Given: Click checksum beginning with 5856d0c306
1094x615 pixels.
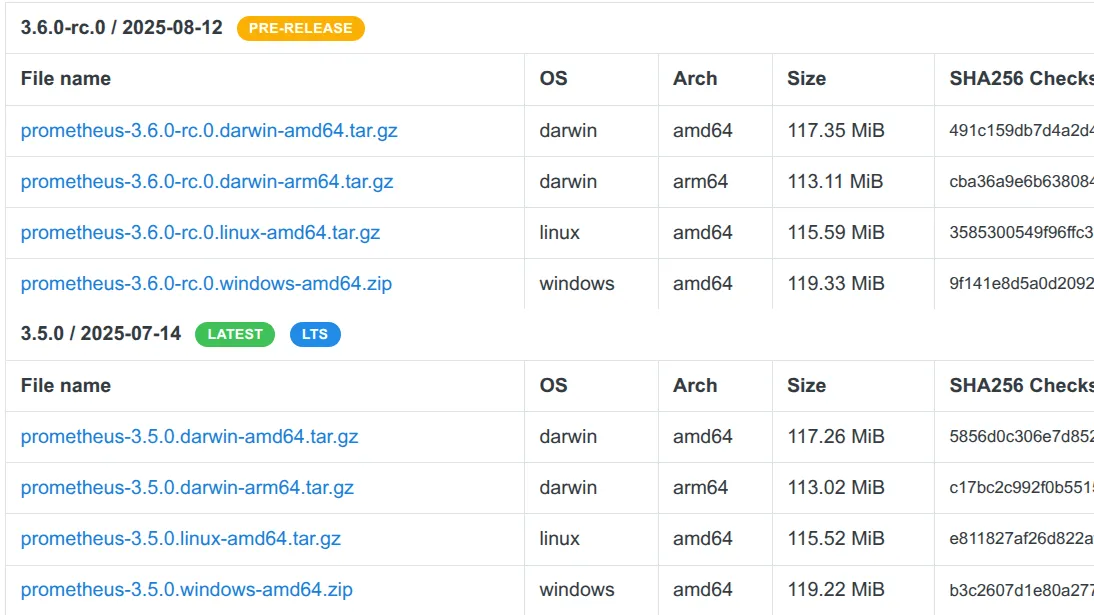Looking at the screenshot, I should coord(1021,436).
